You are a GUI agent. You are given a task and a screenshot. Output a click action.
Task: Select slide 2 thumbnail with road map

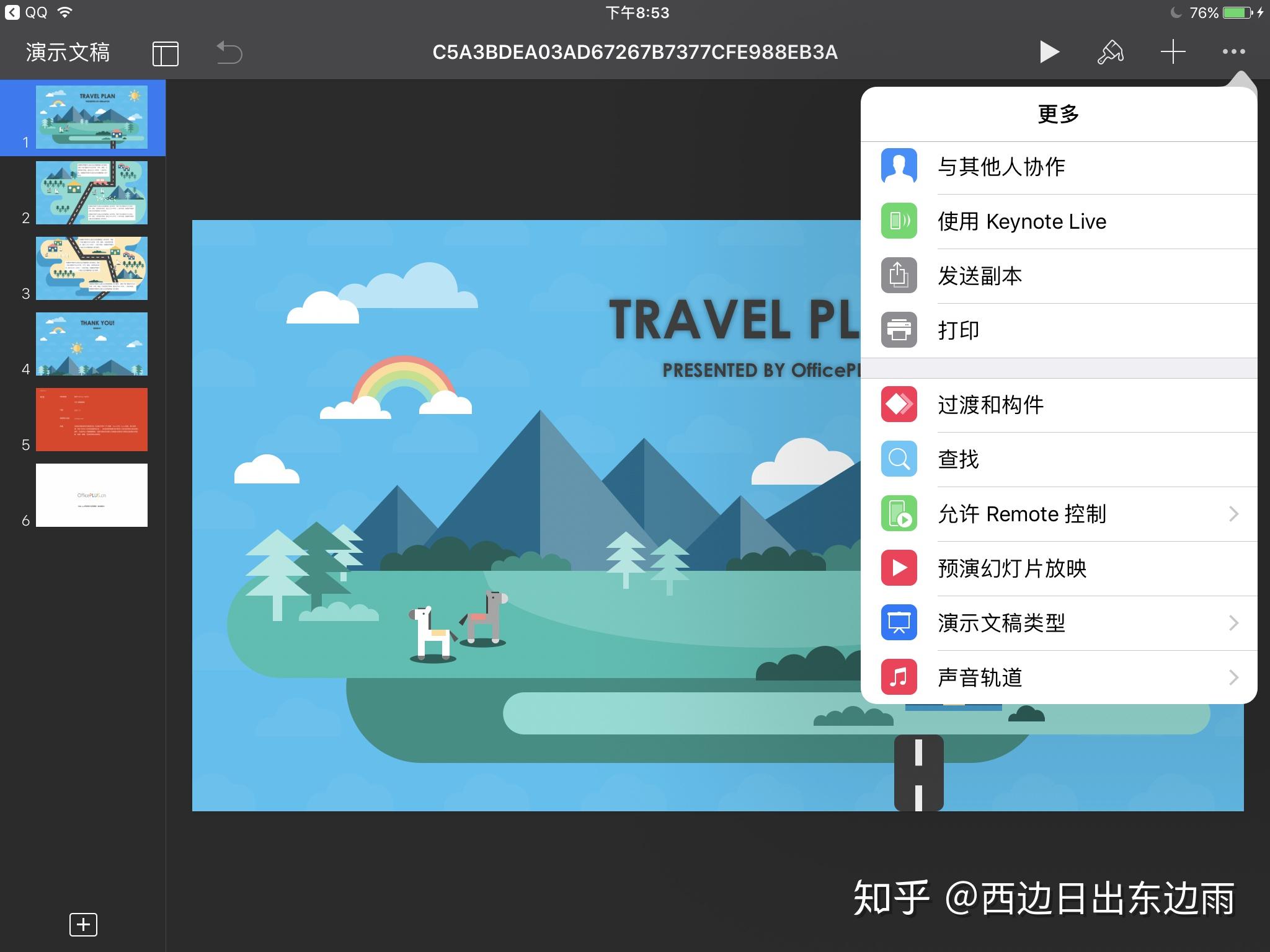coord(92,193)
